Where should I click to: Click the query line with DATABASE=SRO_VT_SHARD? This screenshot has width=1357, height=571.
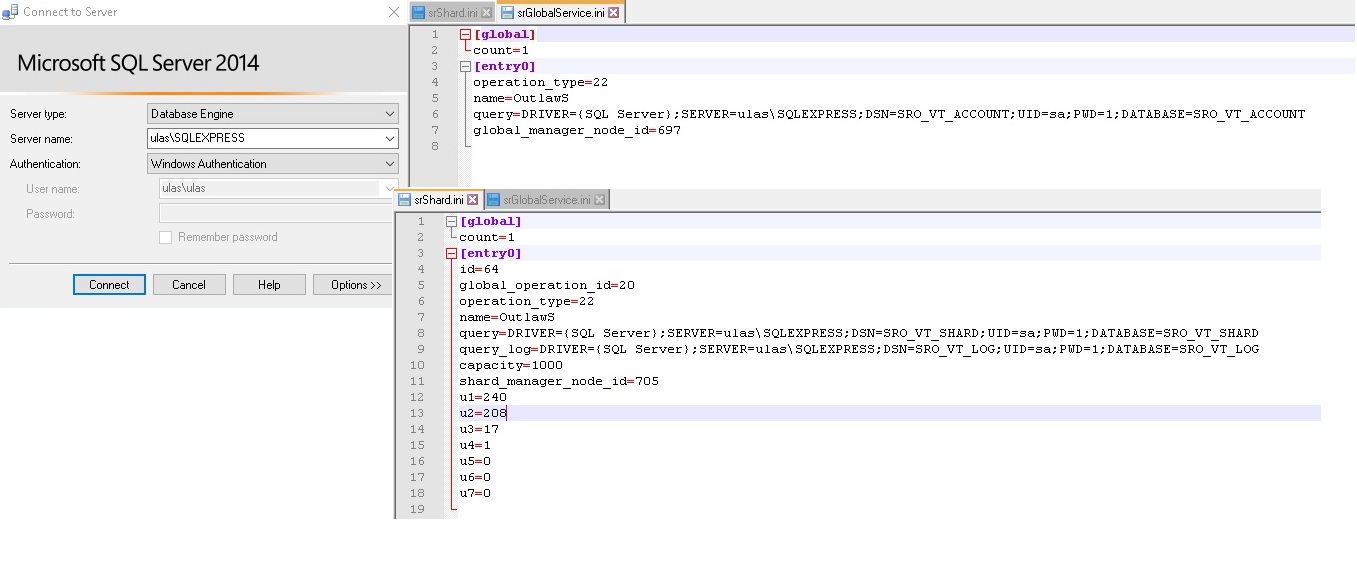pyautogui.click(x=859, y=333)
